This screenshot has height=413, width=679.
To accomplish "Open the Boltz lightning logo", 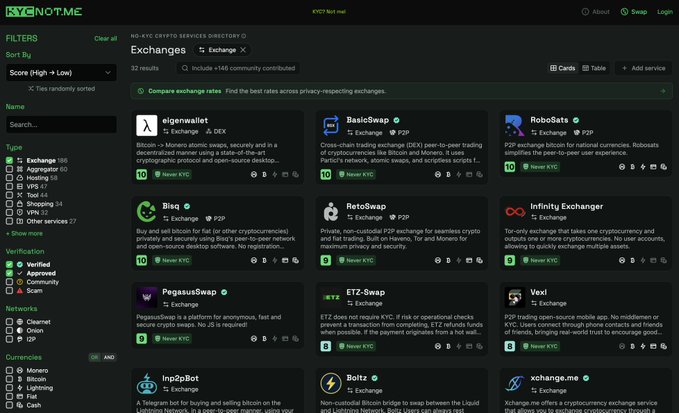I will point(330,384).
